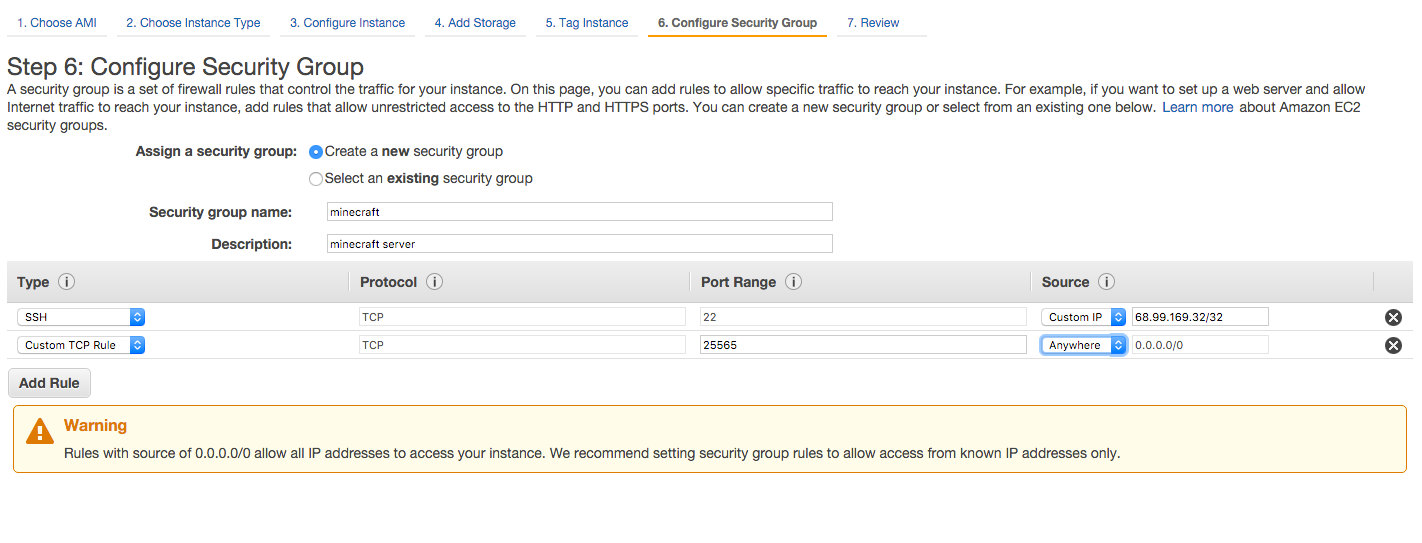Go to the 7. Review tab

pyautogui.click(x=872, y=23)
